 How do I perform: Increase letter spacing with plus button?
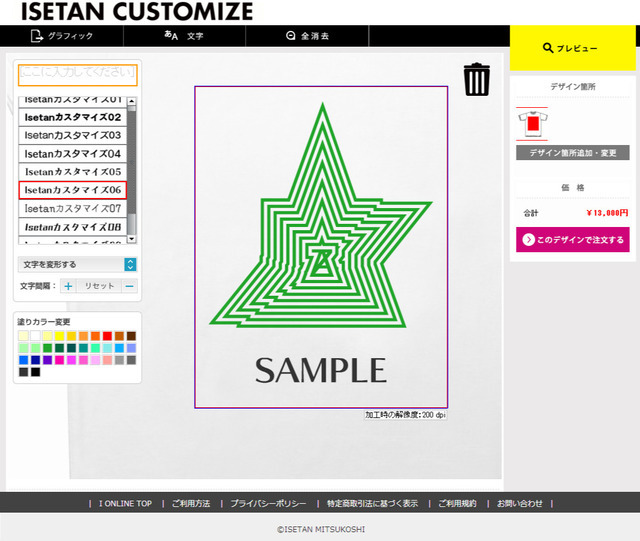[68, 286]
